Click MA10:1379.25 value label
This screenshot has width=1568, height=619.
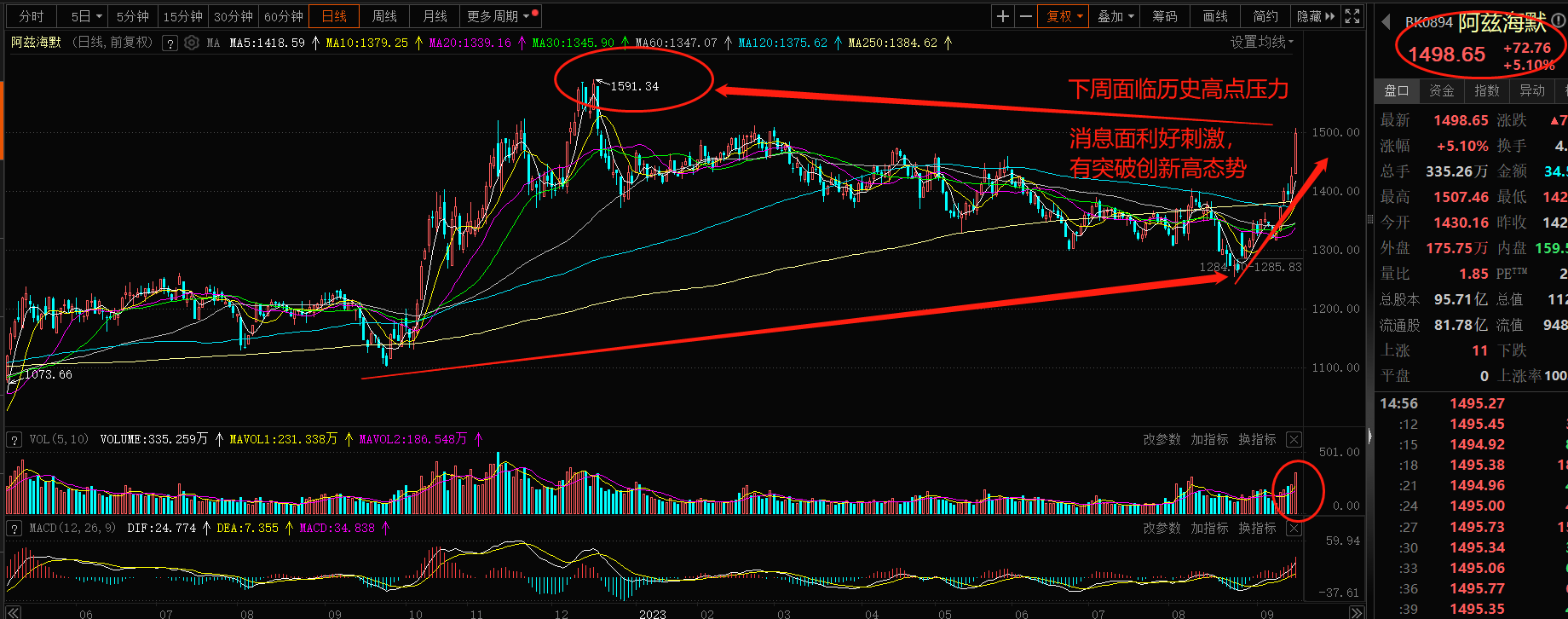(367, 43)
